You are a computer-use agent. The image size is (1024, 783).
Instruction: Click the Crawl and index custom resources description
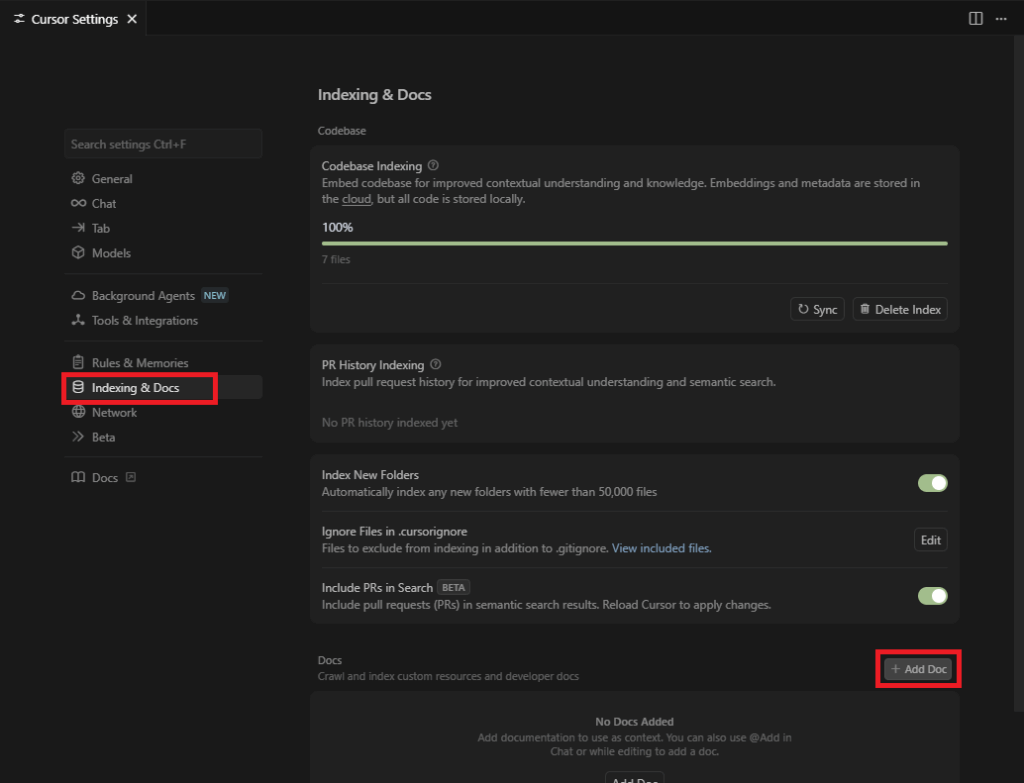tap(449, 677)
